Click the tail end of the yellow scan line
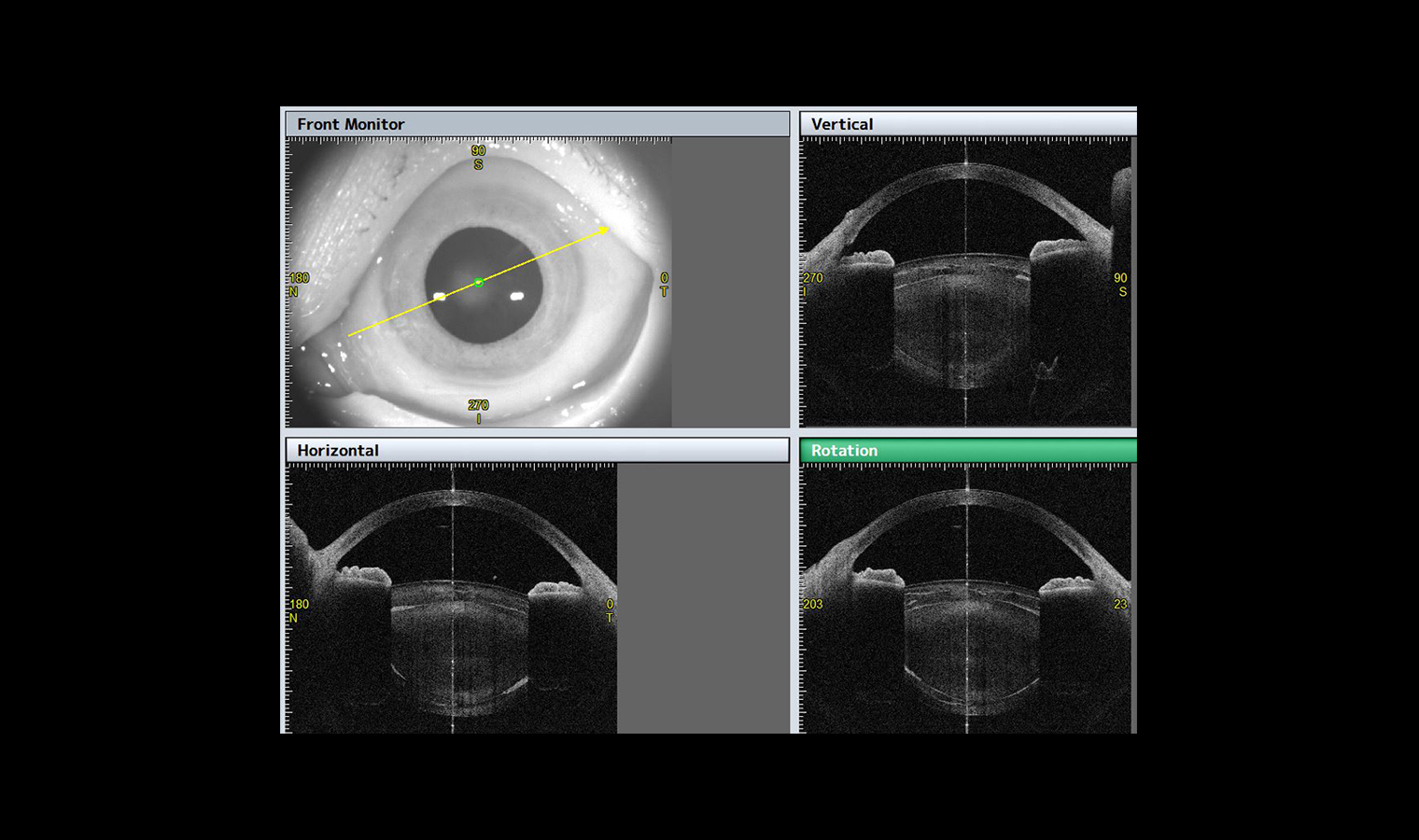 [350, 334]
